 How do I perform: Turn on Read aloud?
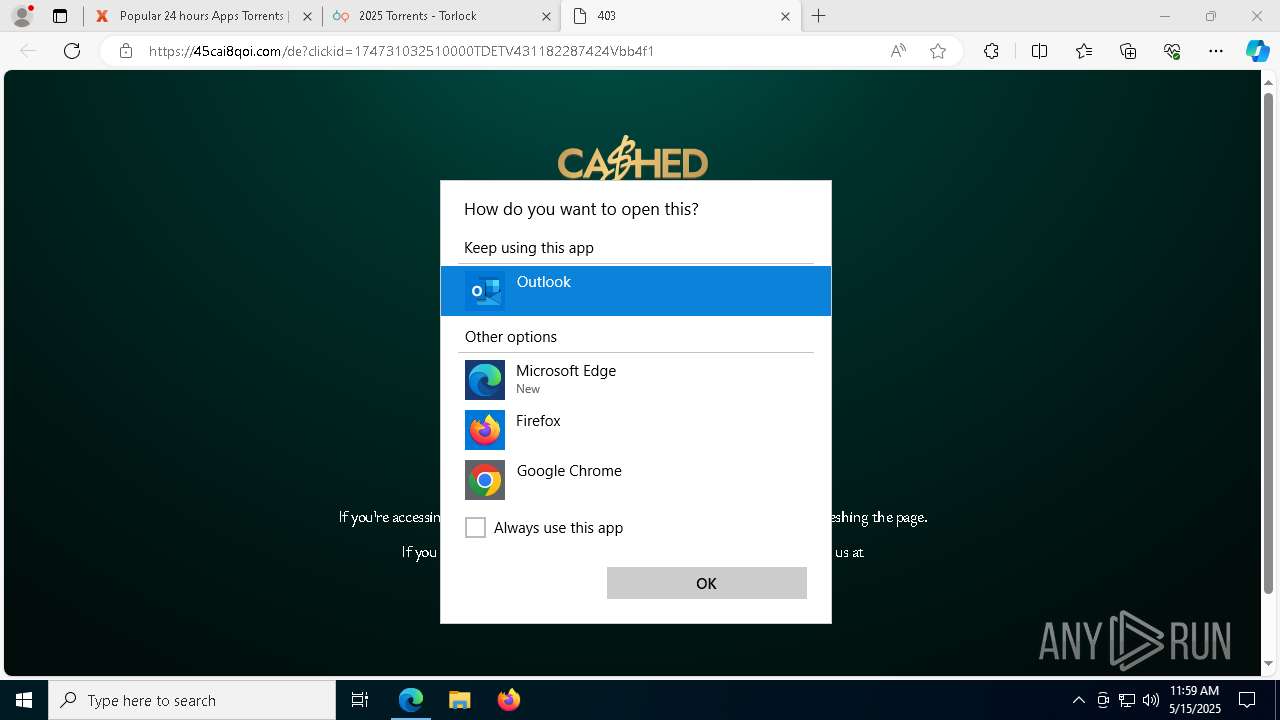[x=898, y=51]
